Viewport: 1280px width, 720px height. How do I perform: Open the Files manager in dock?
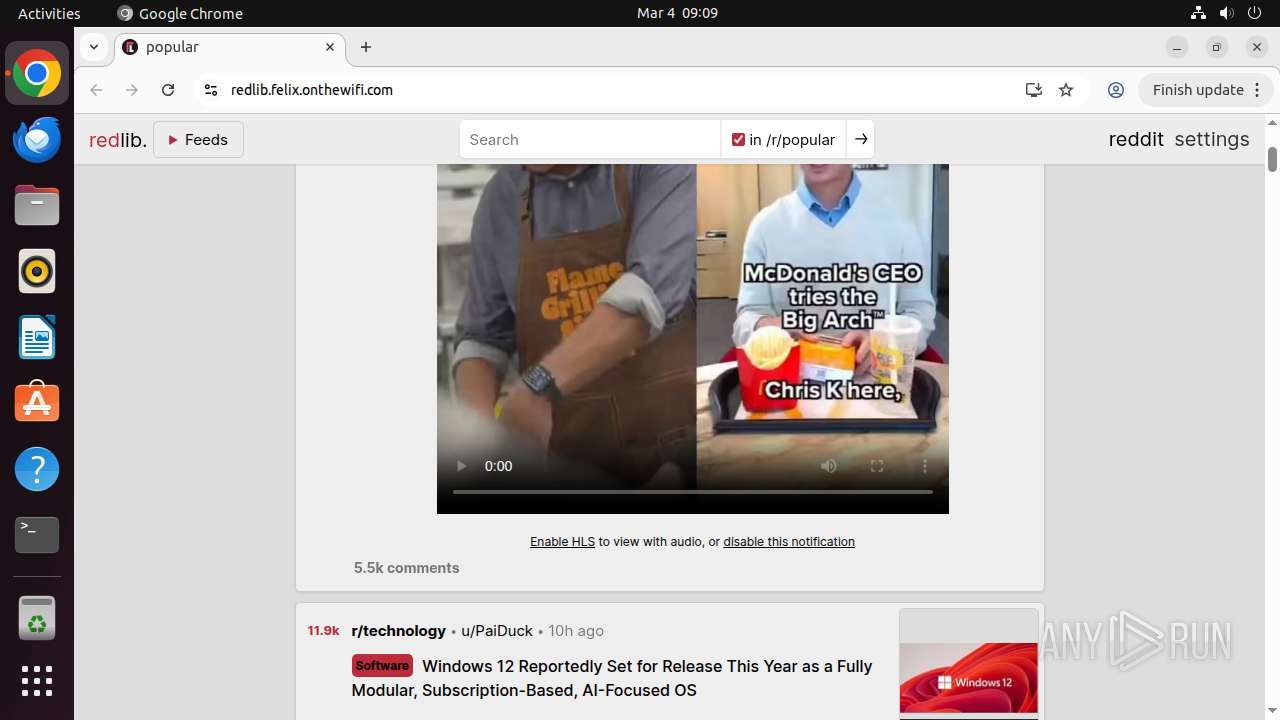pos(37,206)
